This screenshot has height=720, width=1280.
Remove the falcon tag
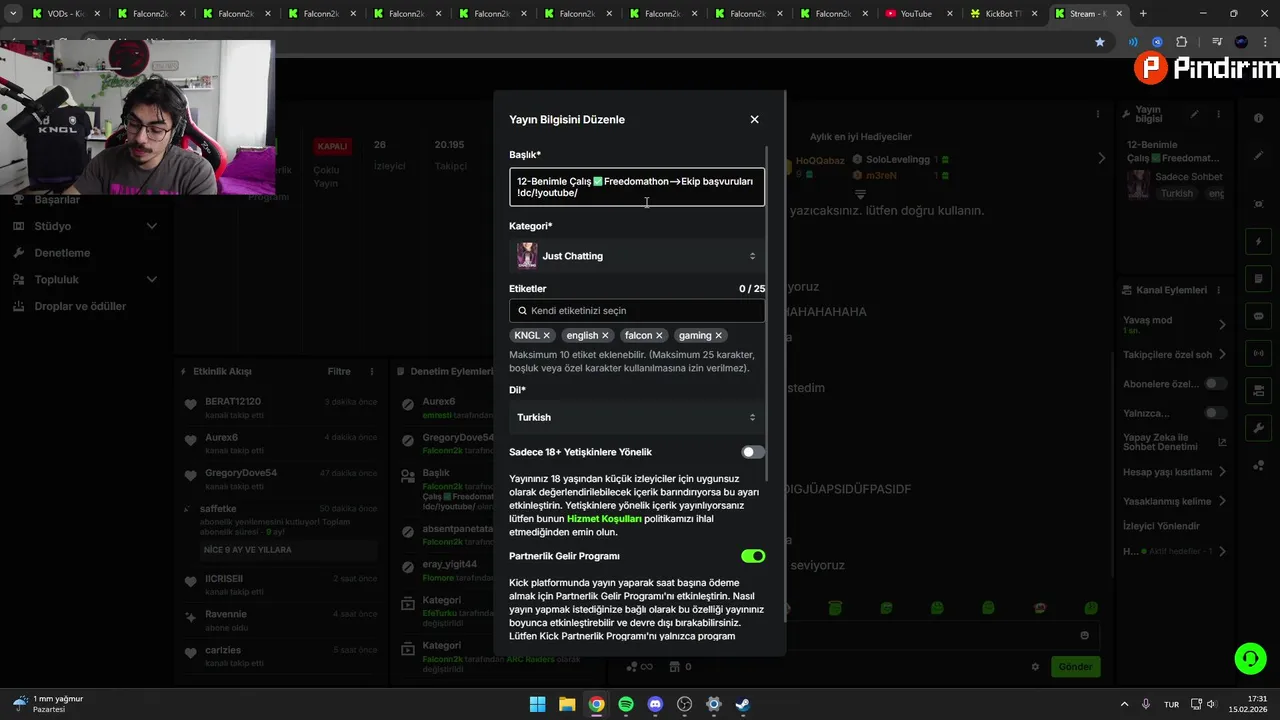pyautogui.click(x=659, y=336)
